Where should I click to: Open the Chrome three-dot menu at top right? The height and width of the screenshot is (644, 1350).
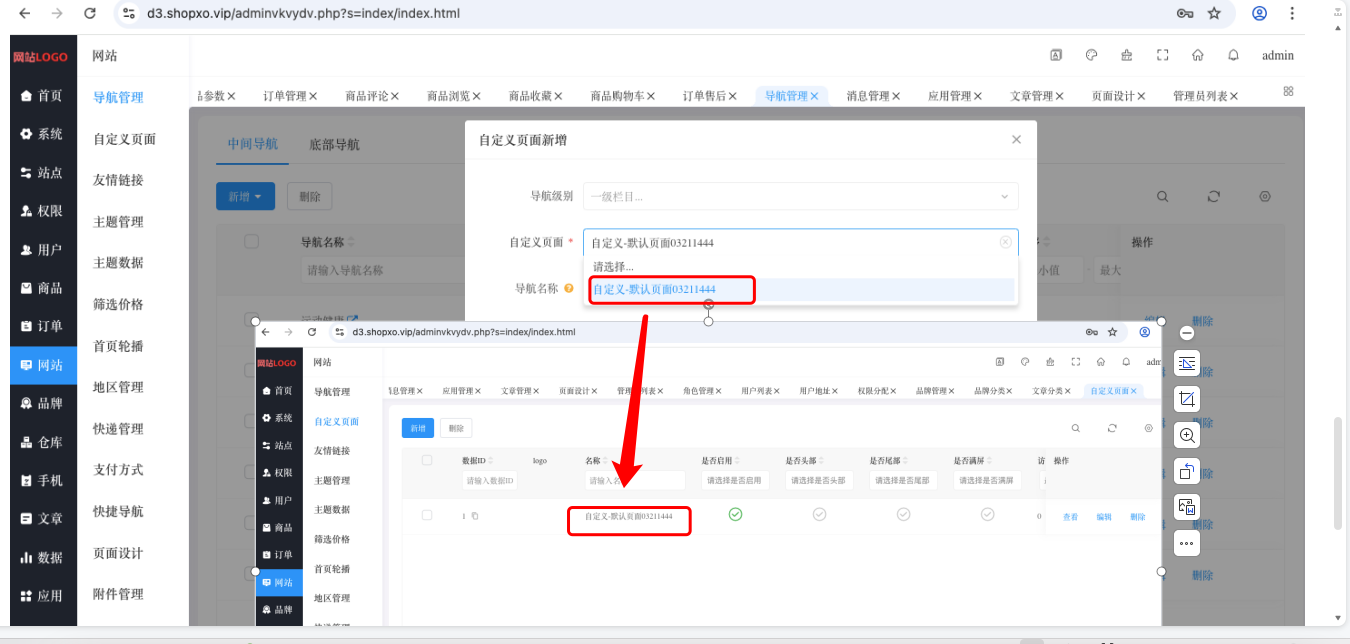click(1293, 14)
